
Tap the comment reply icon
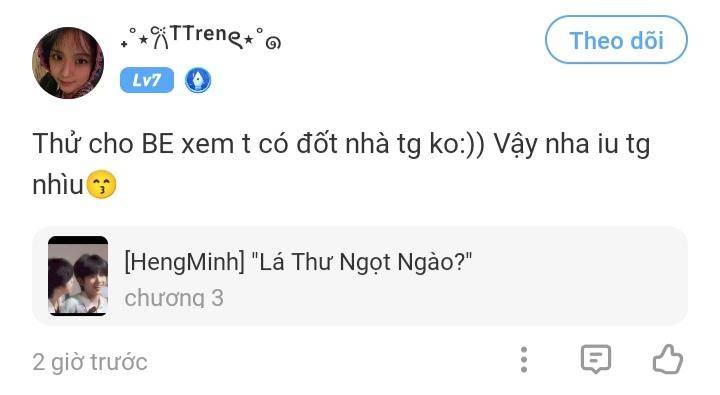click(596, 359)
